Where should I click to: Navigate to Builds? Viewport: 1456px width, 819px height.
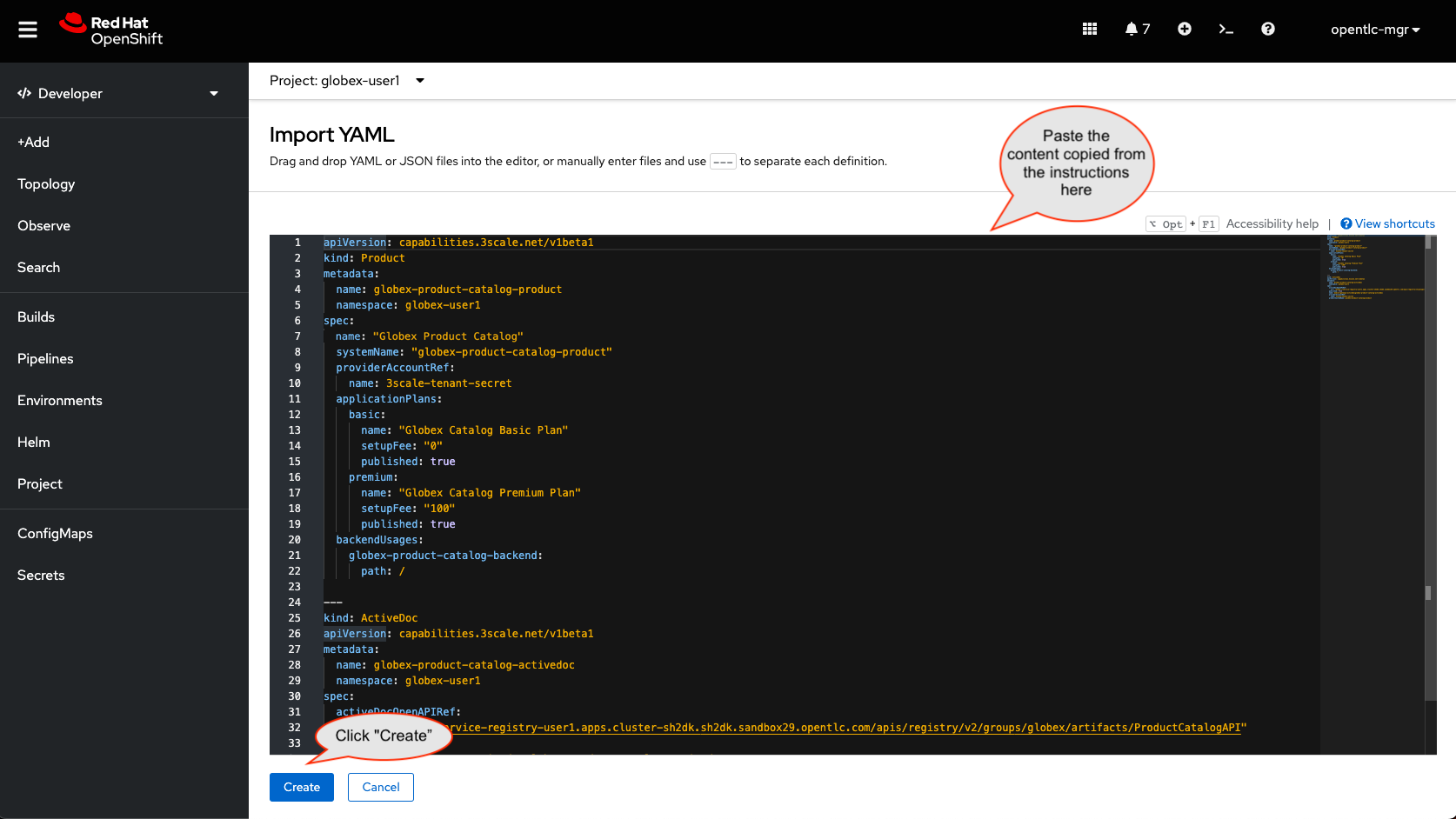[x=36, y=316]
